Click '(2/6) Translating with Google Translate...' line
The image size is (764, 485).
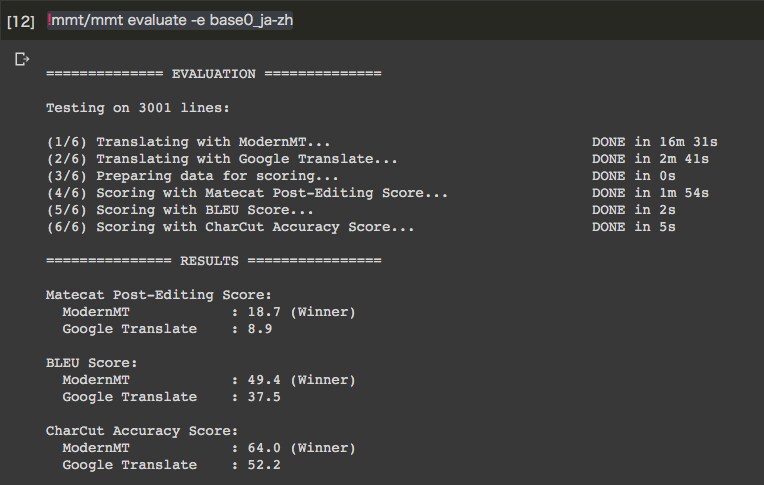coord(222,159)
